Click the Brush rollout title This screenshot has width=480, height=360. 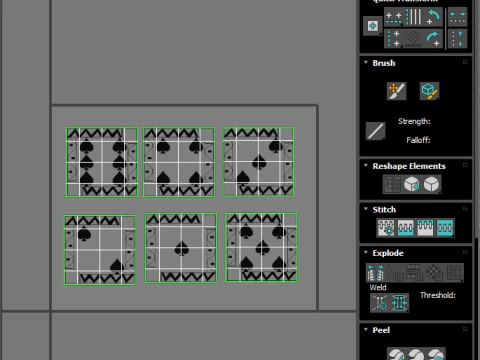pos(384,63)
